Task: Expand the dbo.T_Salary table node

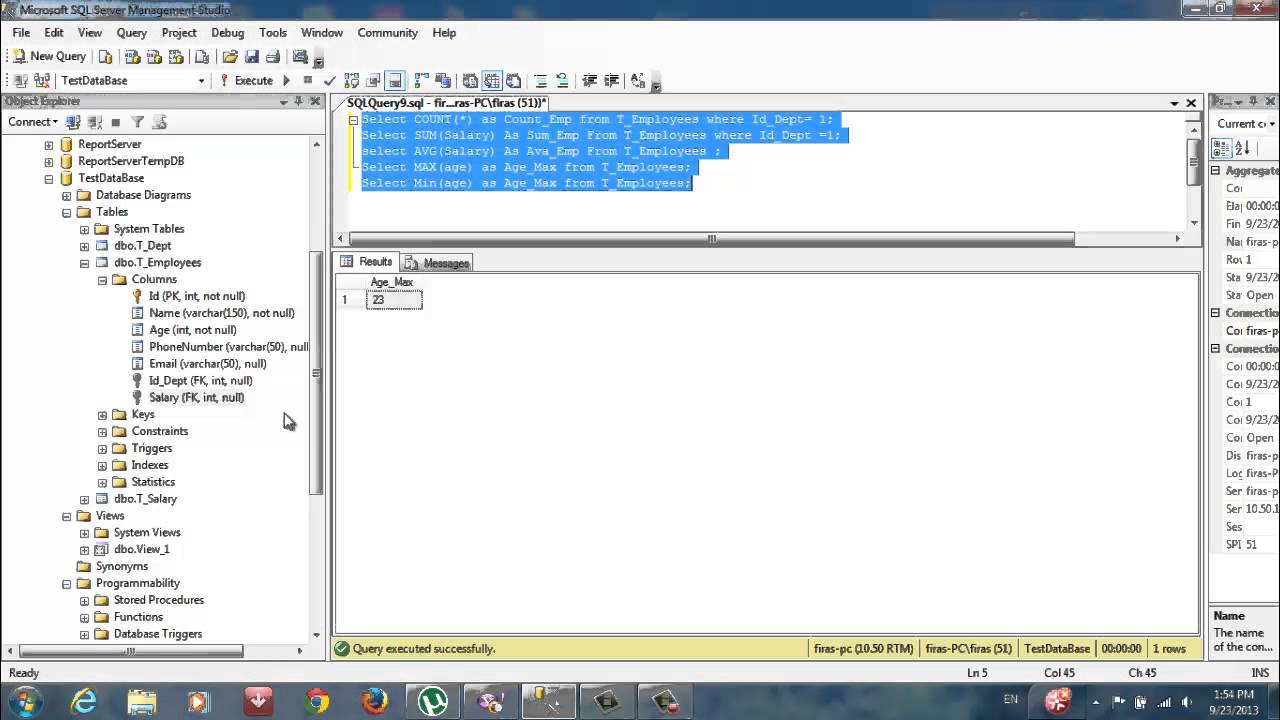Action: 84,499
